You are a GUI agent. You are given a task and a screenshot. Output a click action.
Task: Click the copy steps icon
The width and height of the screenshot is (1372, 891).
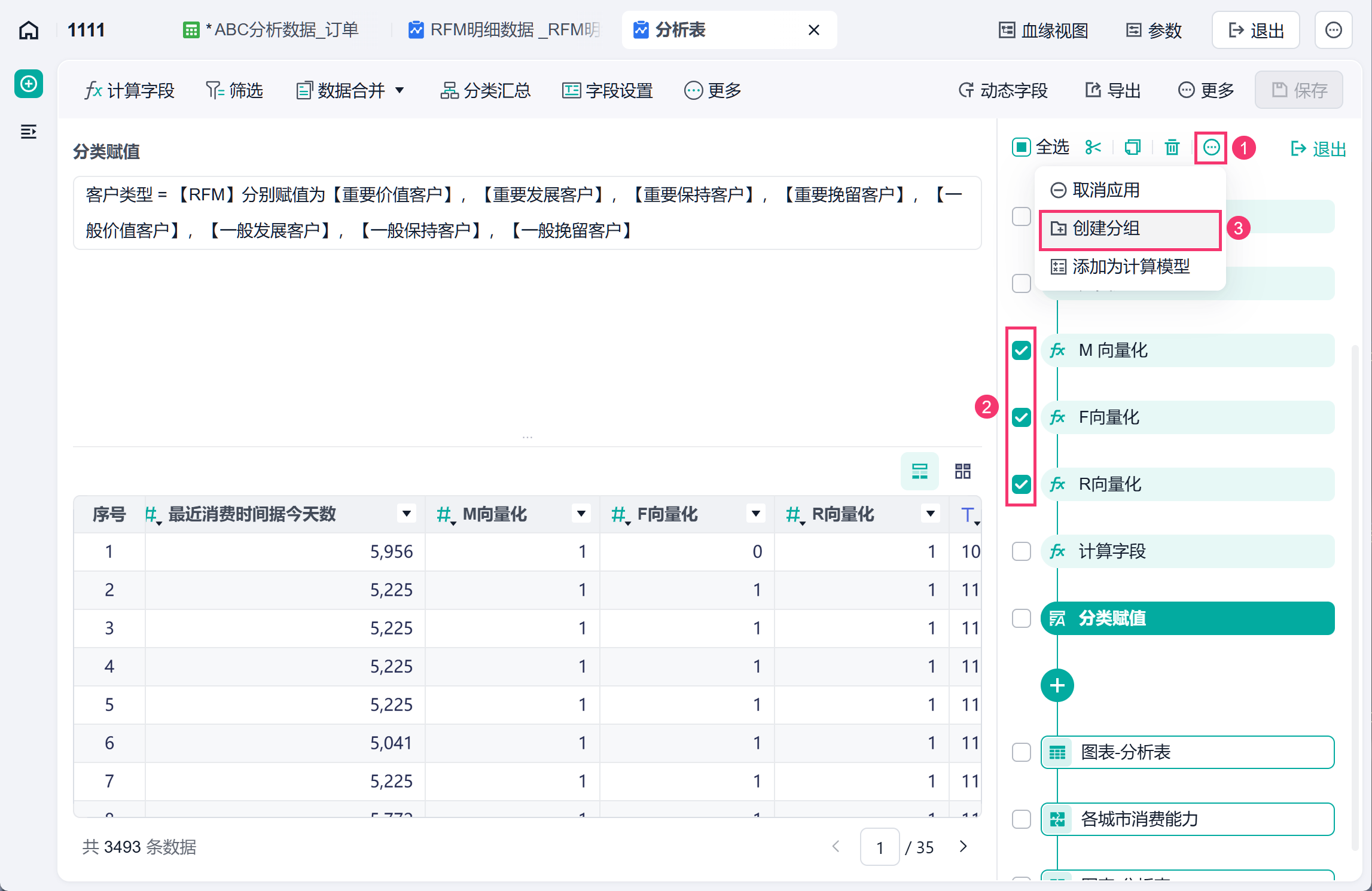point(1133,147)
